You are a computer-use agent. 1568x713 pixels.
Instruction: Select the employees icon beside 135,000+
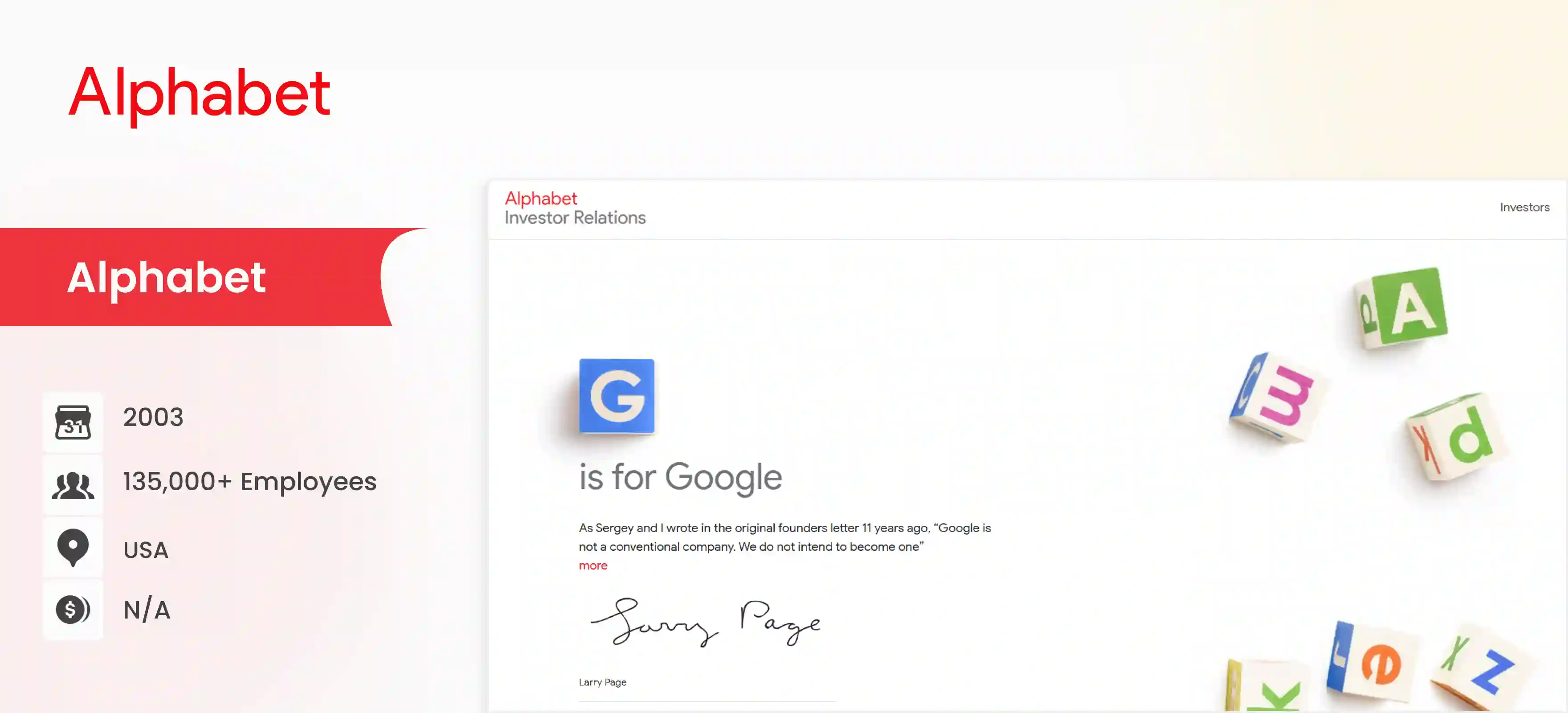[x=73, y=484]
